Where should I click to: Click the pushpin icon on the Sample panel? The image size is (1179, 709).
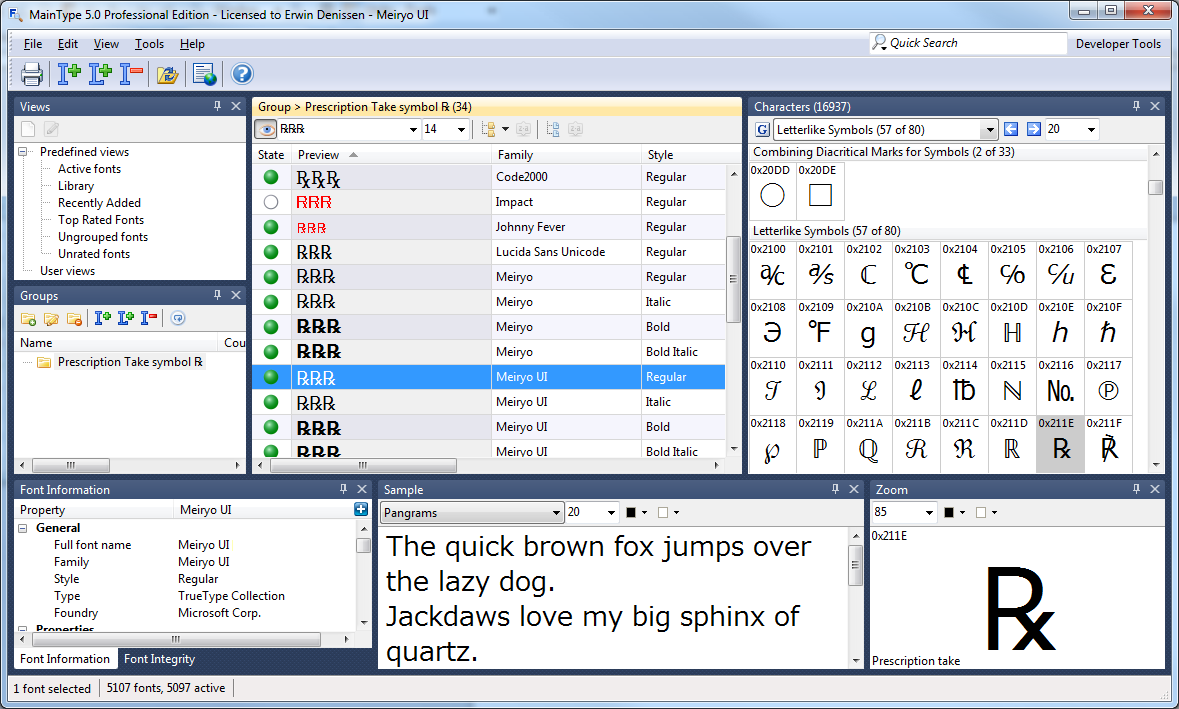[835, 489]
